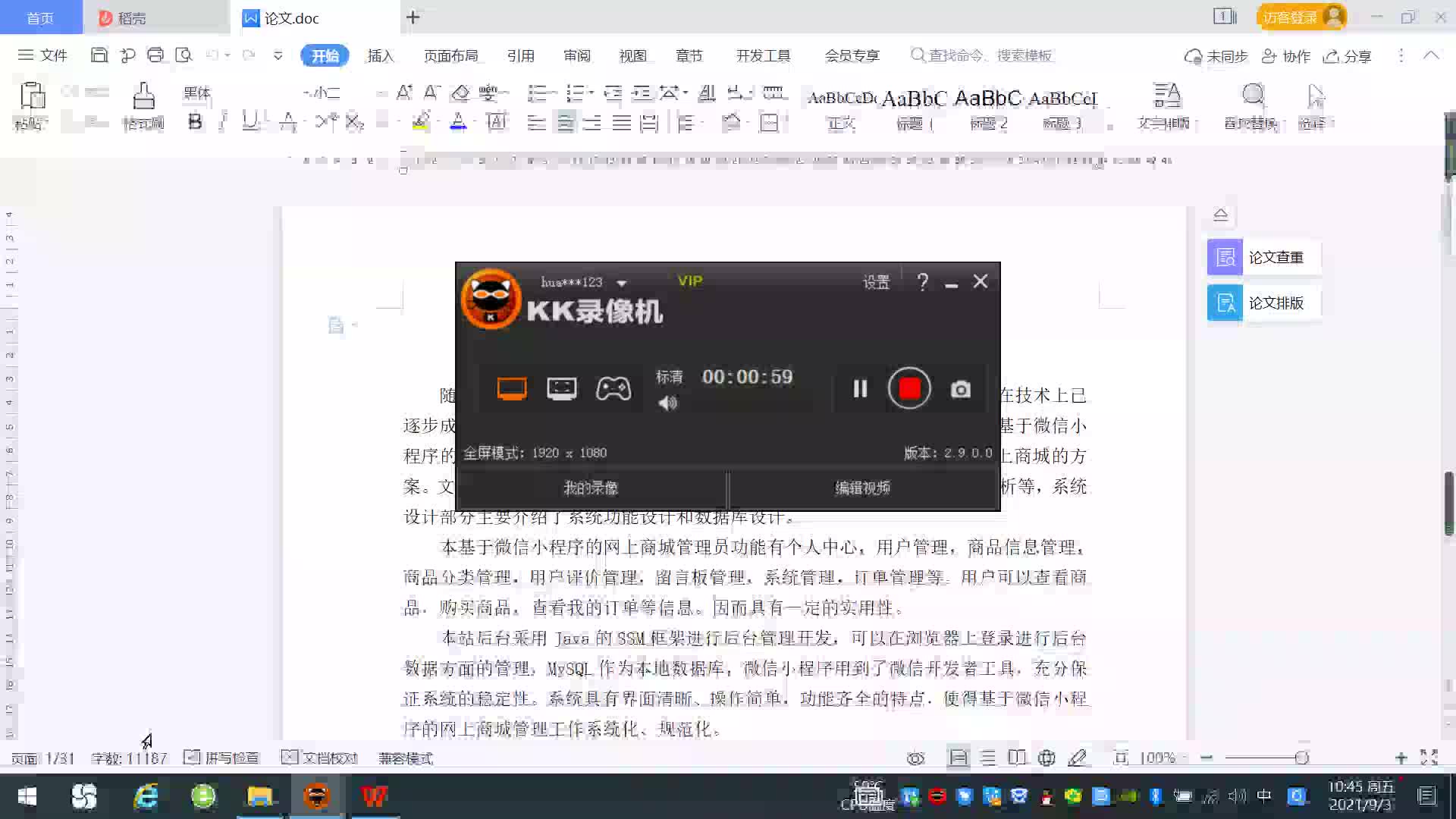
Task: Open the recorder account dropdown arrow
Action: pos(622,283)
